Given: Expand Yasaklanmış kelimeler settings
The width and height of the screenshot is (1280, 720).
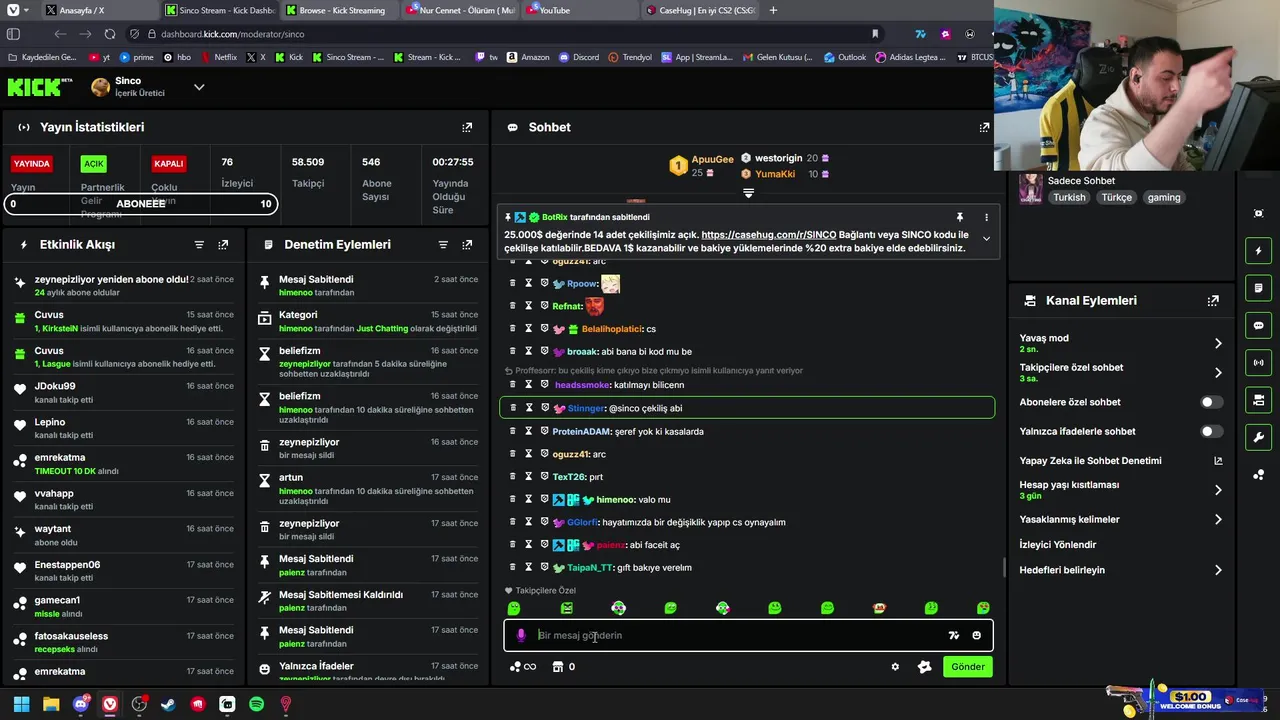Looking at the screenshot, I should (1218, 519).
